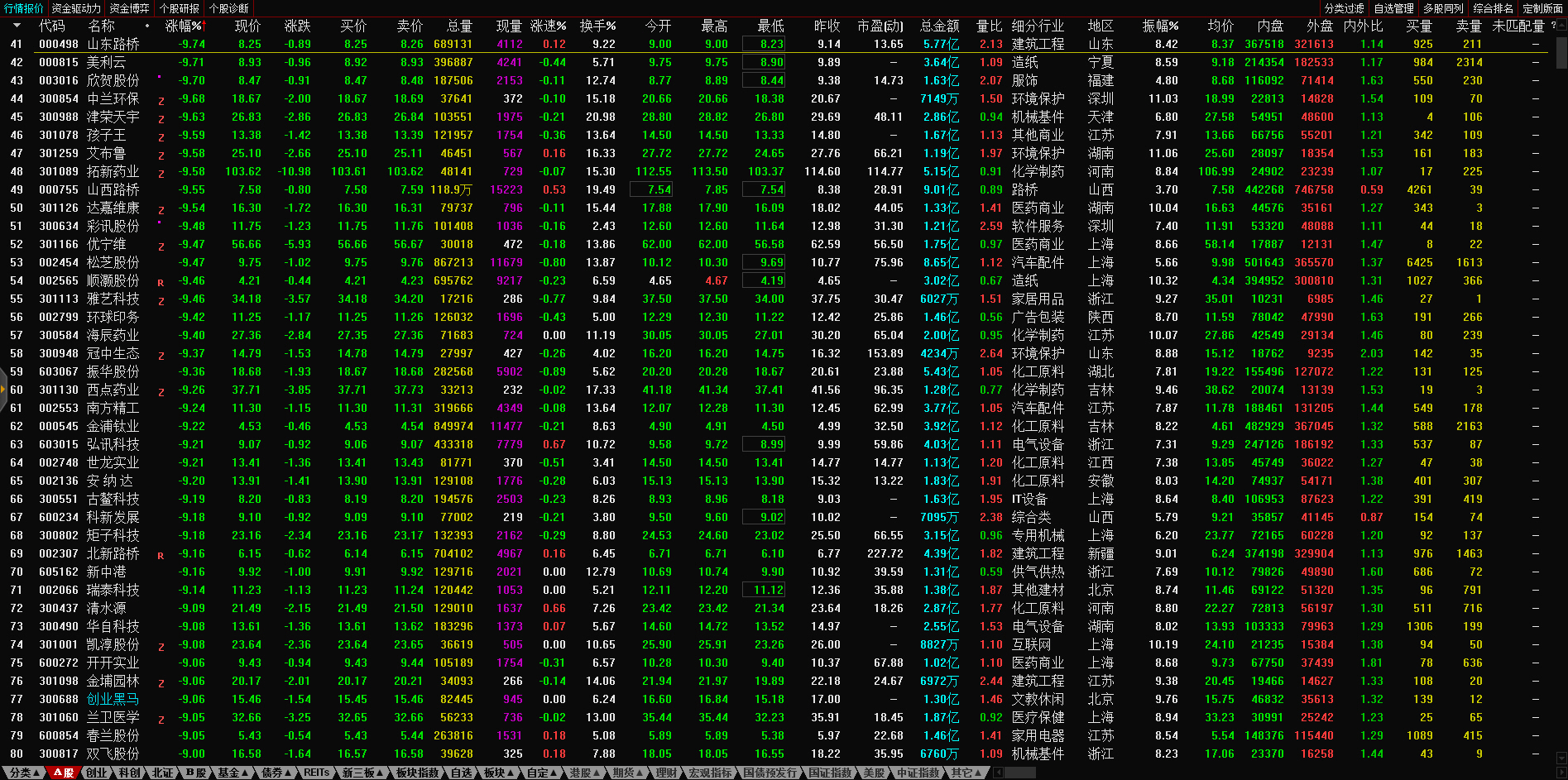Open the 其它 tab dropdown
The image size is (1568, 780).
(966, 773)
